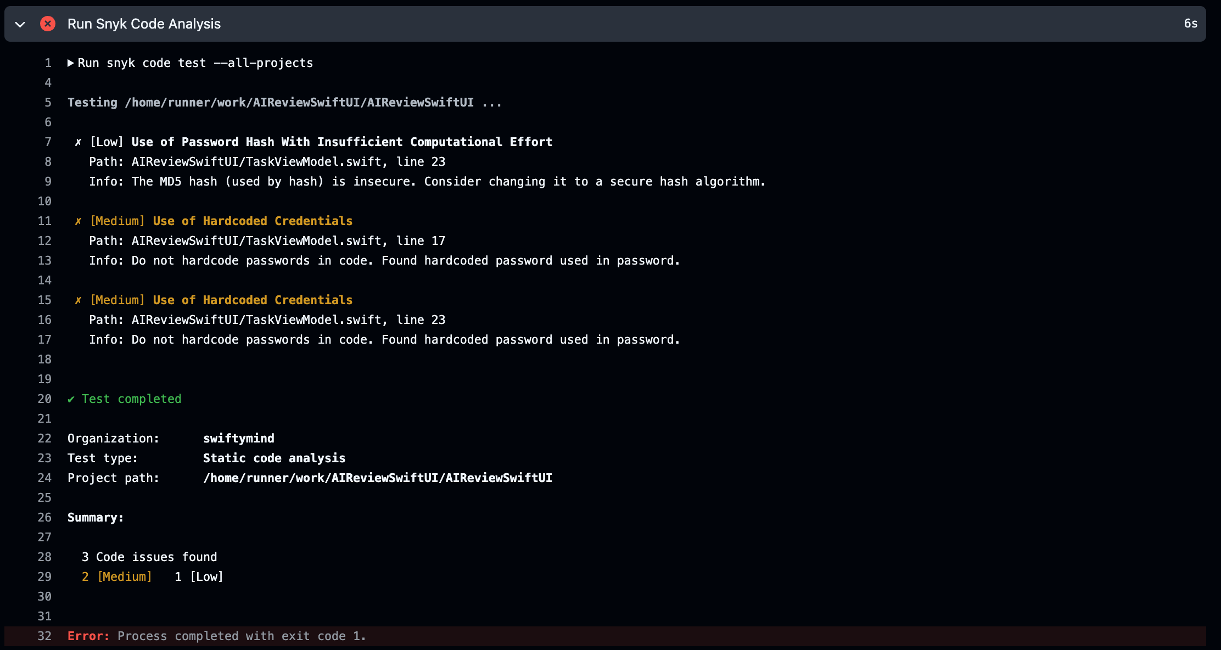Click the red failed status icon

coord(47,24)
